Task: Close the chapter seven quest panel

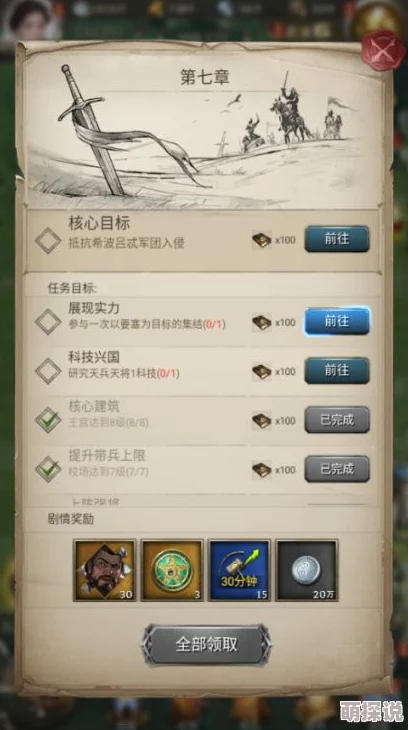Action: point(383,49)
